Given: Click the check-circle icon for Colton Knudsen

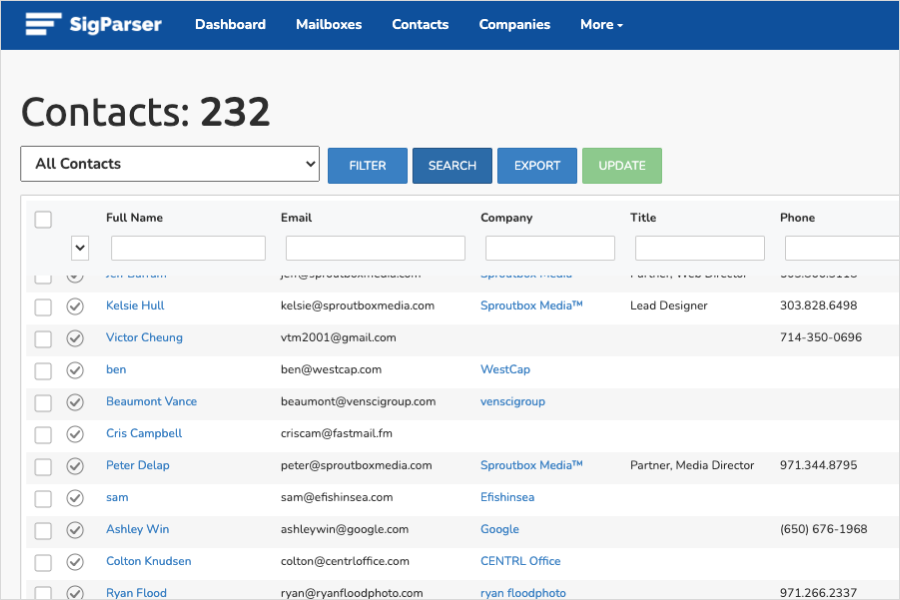Looking at the screenshot, I should [75, 562].
